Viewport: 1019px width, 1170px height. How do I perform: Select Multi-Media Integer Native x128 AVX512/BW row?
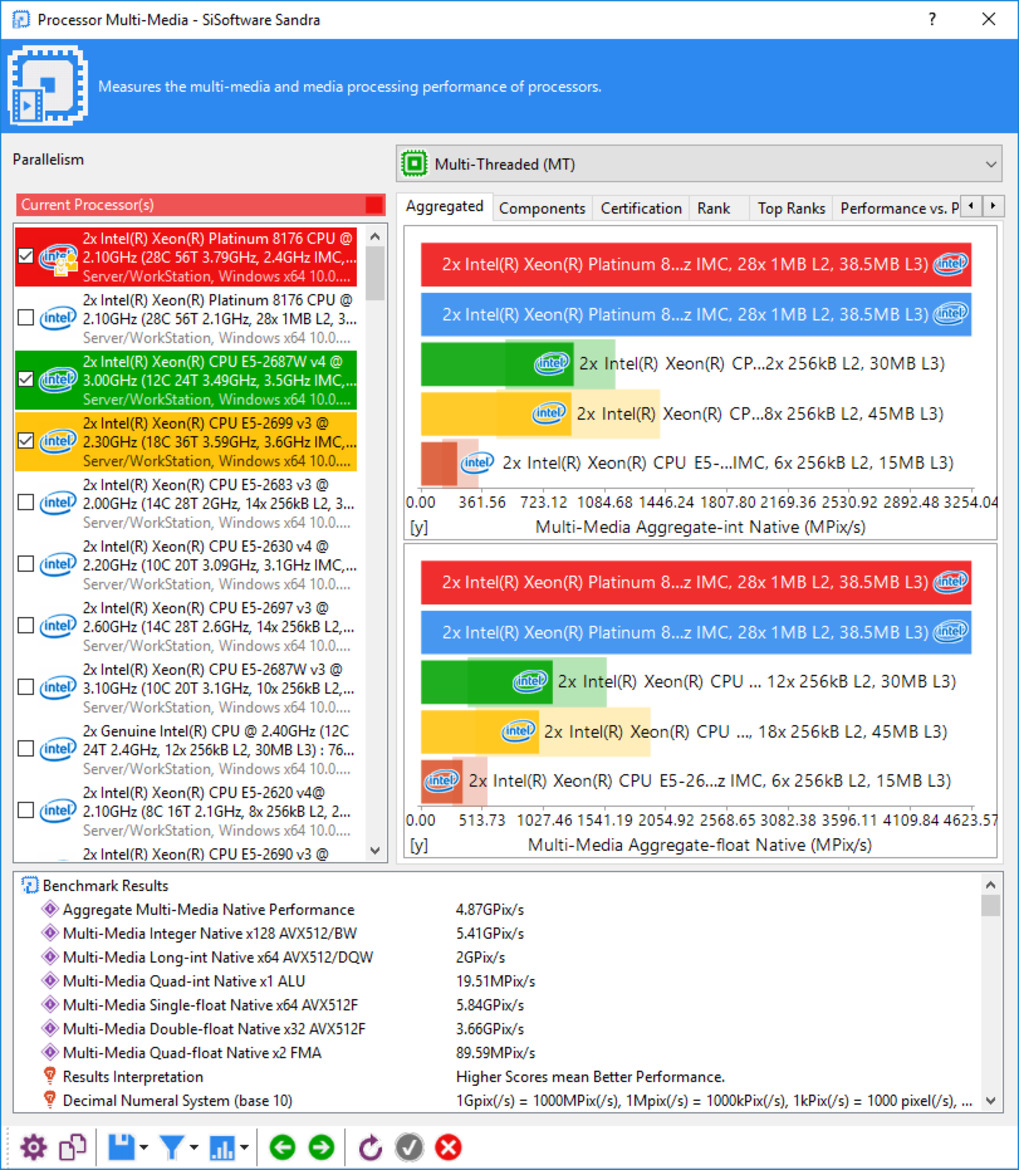[x=498, y=933]
